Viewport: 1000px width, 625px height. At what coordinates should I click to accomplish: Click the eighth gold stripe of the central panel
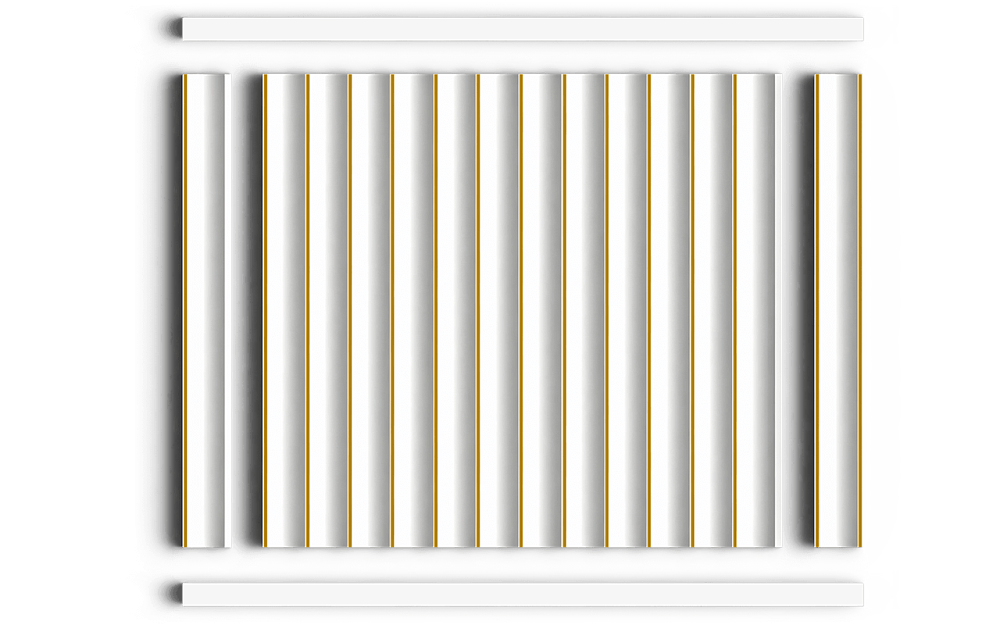(x=564, y=311)
